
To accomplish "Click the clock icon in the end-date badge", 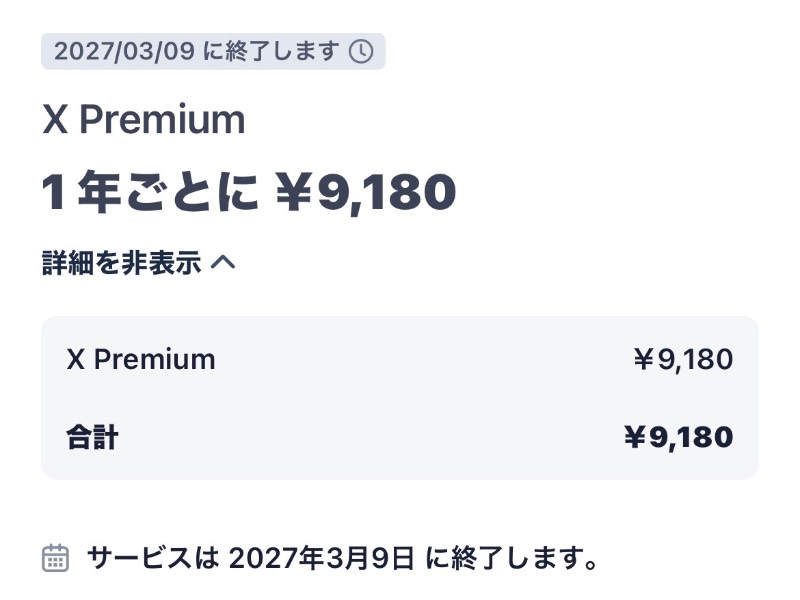I will click(x=361, y=52).
